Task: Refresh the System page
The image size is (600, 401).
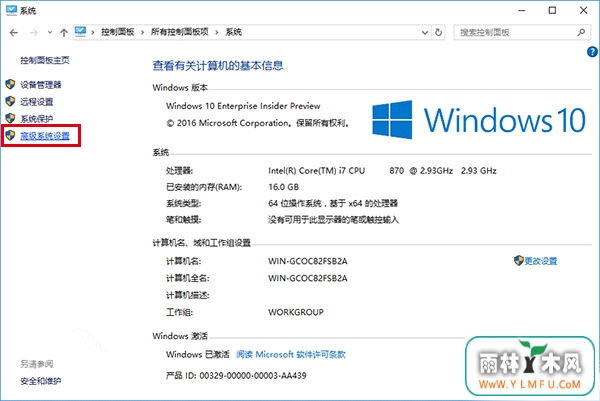Action: click(439, 33)
